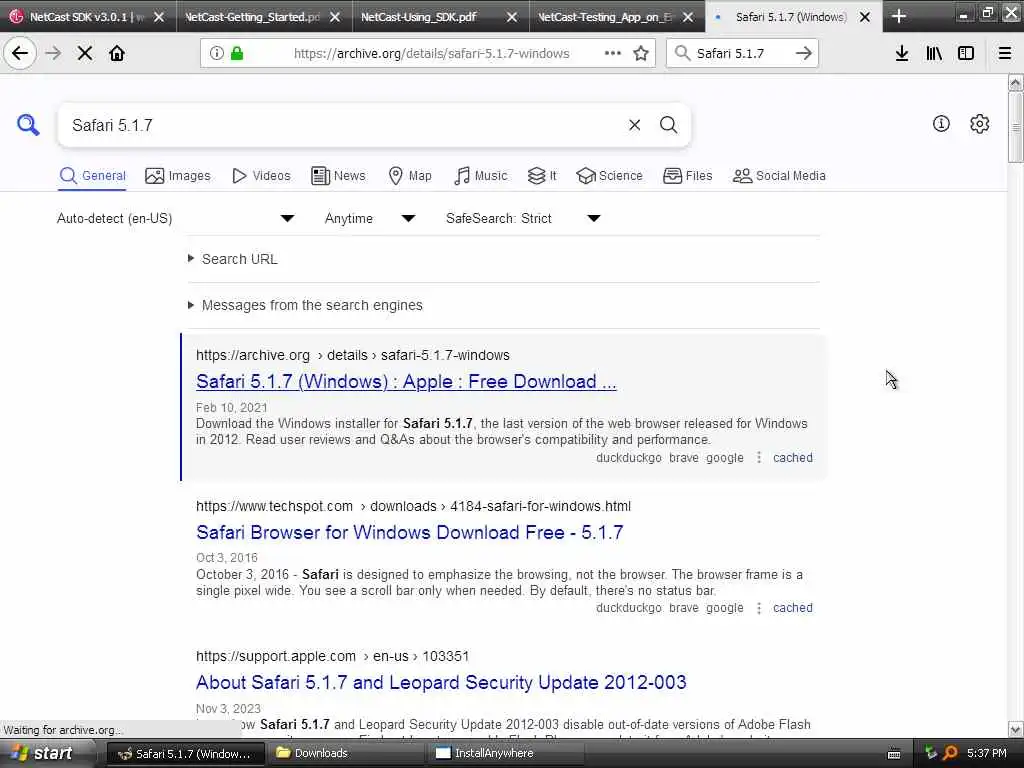Click system tray magnifier icon
This screenshot has width=1024, height=768.
(x=950, y=753)
